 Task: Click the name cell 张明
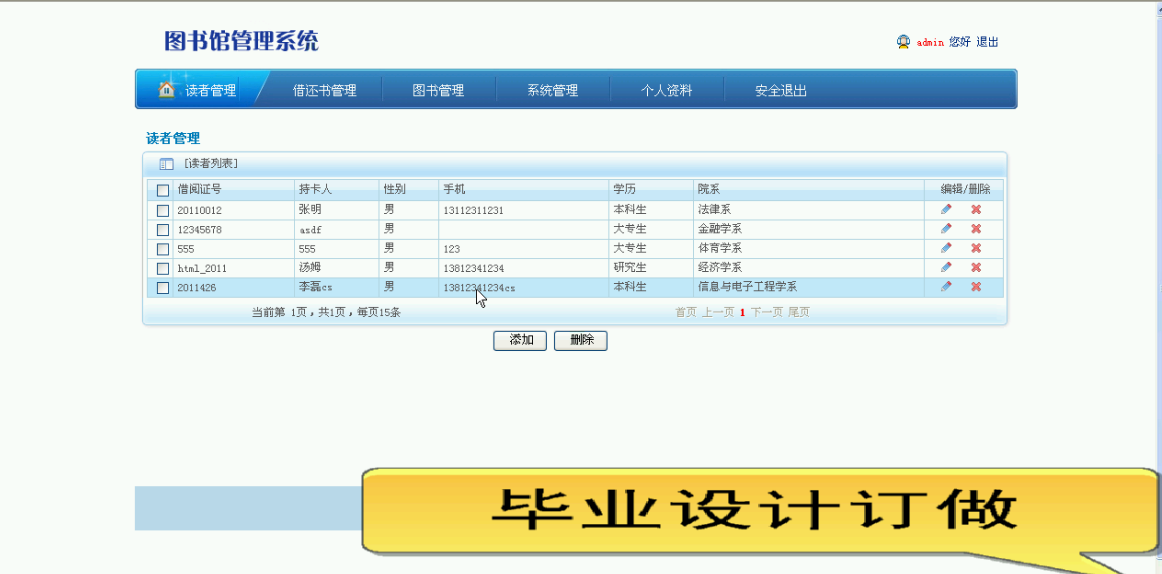[310, 210]
